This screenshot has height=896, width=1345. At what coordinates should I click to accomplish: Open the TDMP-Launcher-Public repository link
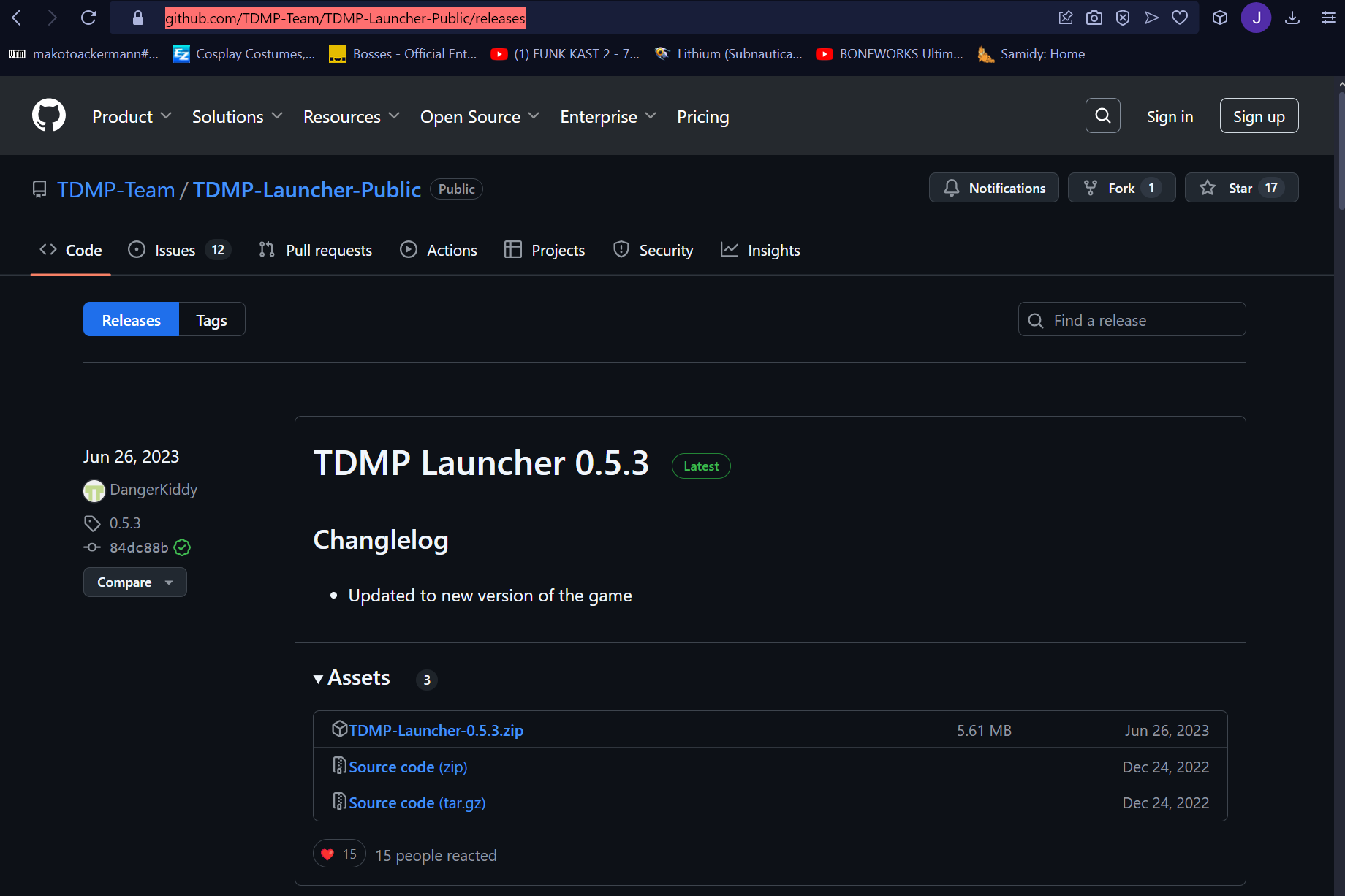click(307, 190)
